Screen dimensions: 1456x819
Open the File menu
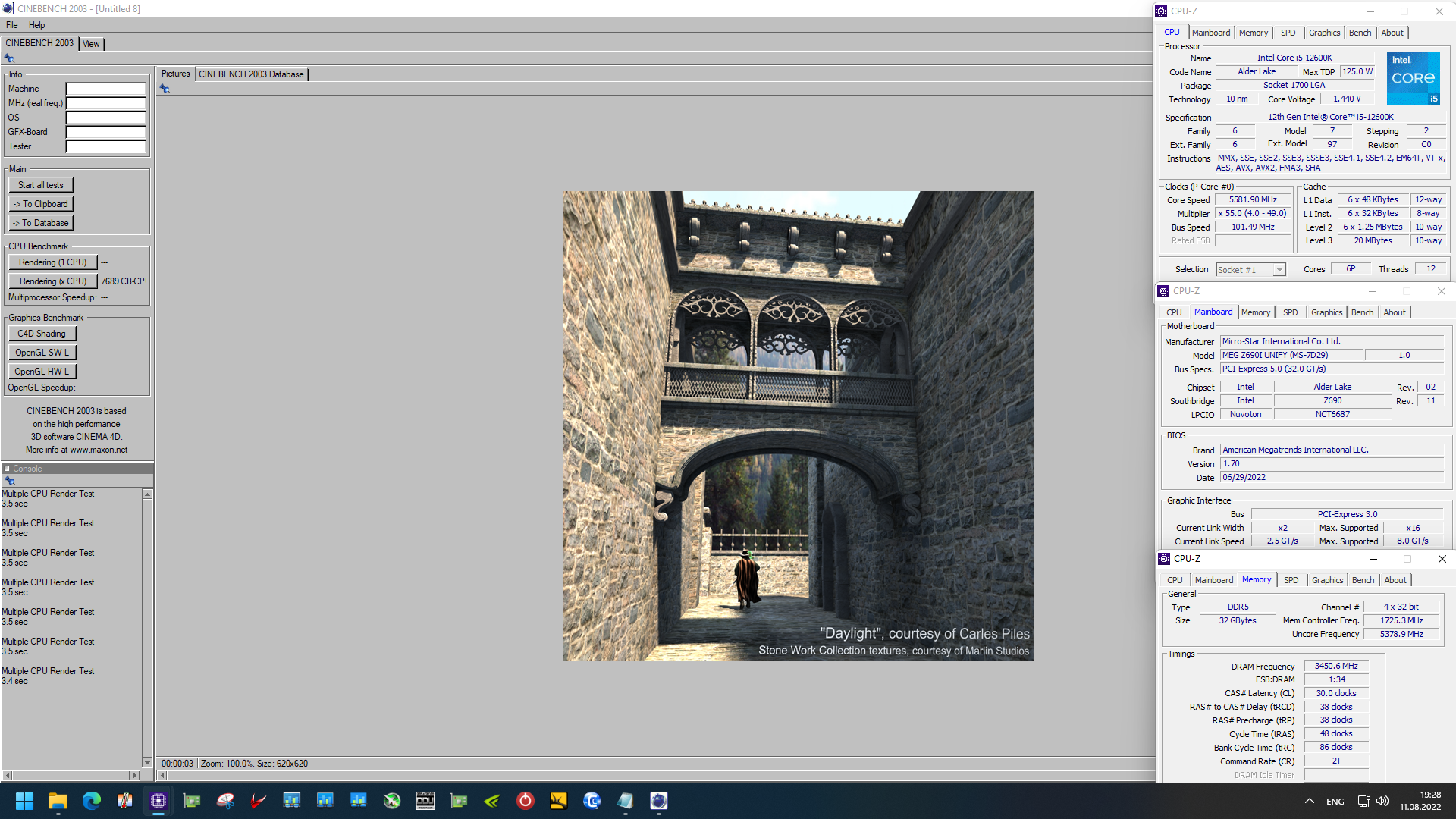click(12, 25)
